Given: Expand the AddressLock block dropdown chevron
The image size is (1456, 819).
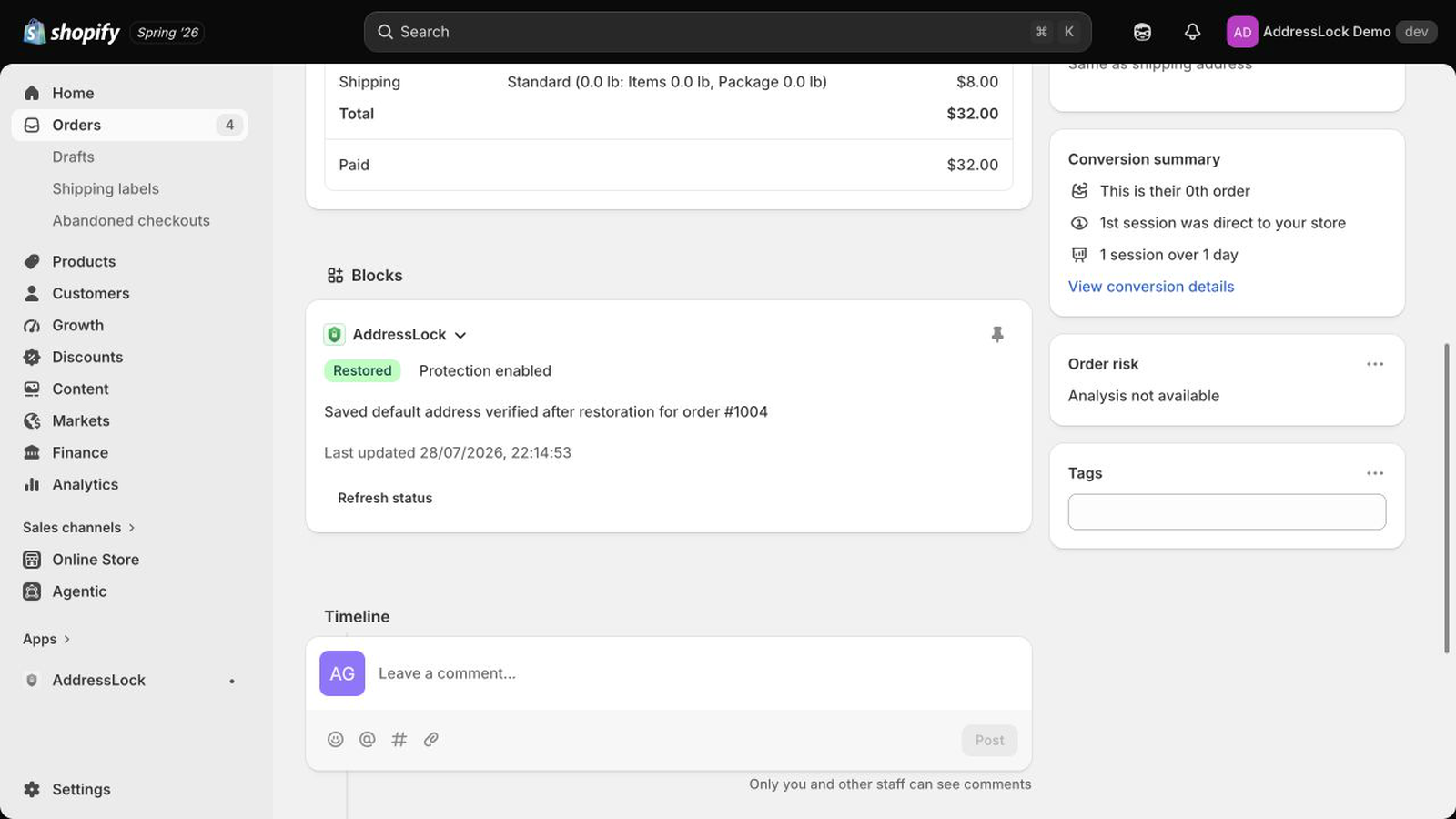Looking at the screenshot, I should (x=460, y=335).
